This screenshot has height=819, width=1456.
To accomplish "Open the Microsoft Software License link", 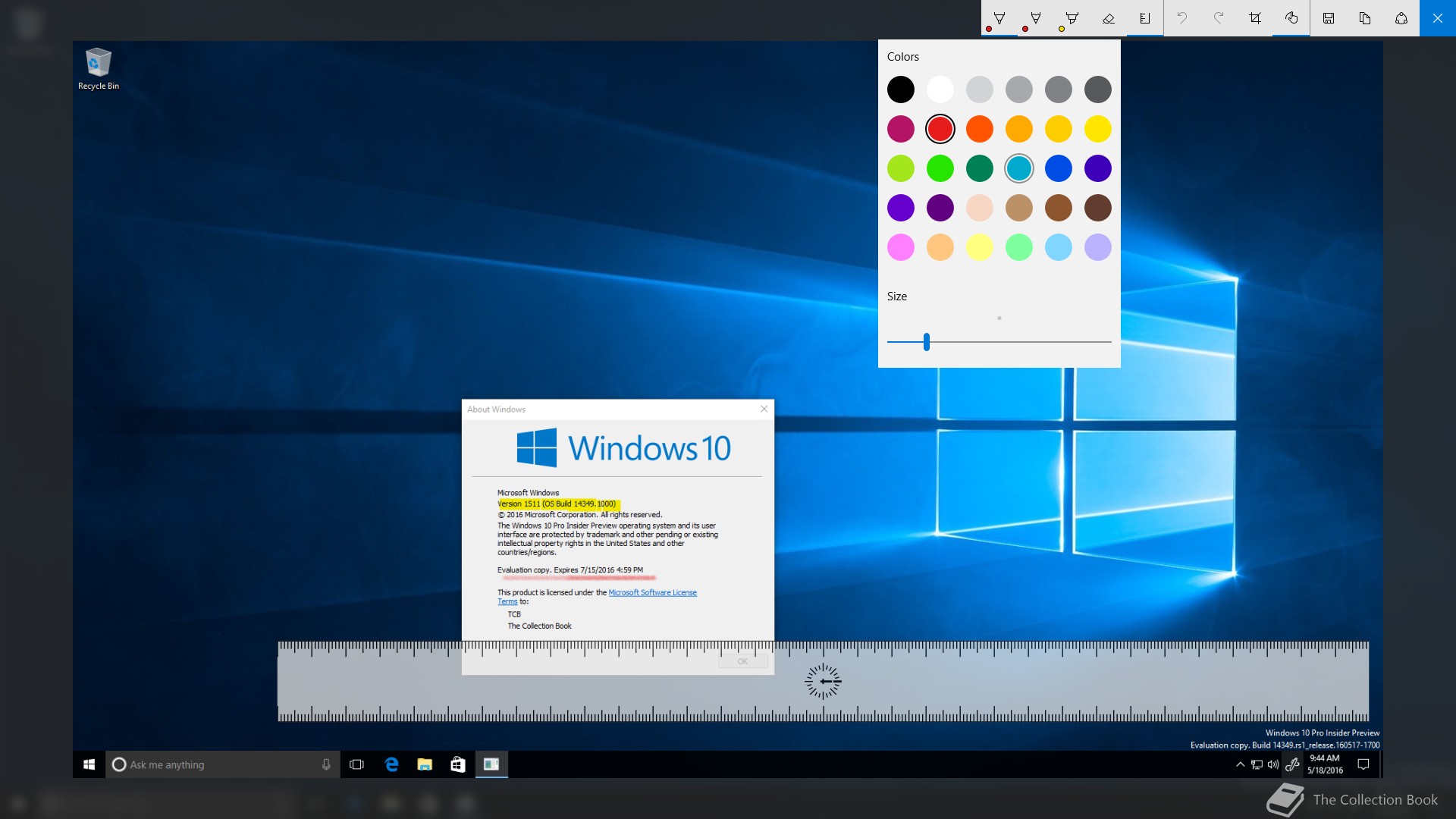I will [x=653, y=593].
